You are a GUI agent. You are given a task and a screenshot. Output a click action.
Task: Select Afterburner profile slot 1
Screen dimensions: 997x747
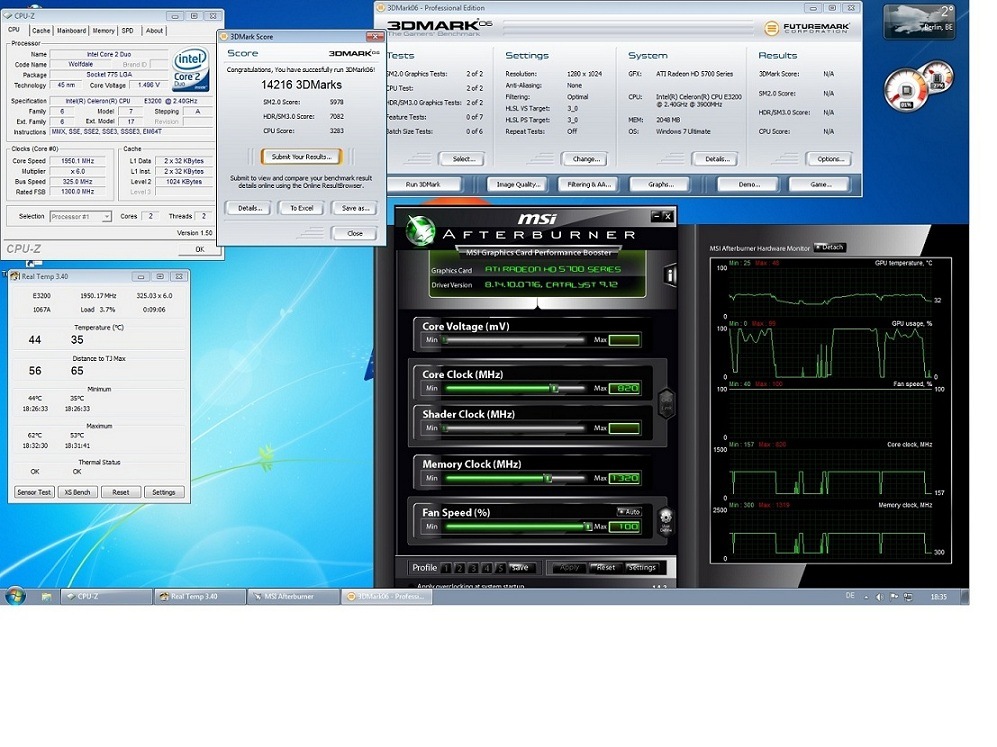[446, 568]
